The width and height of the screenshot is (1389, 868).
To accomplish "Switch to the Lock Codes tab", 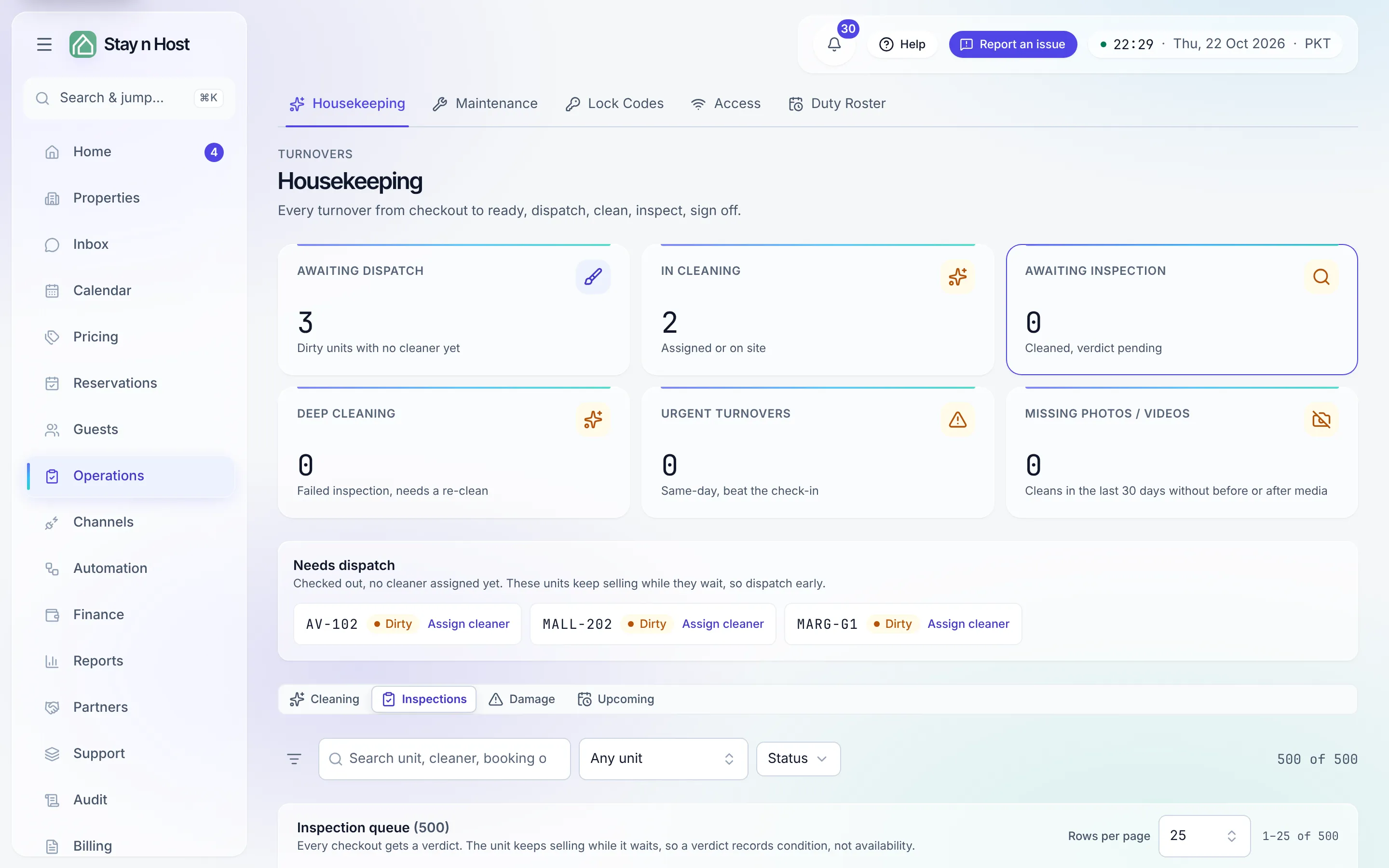I will (615, 104).
